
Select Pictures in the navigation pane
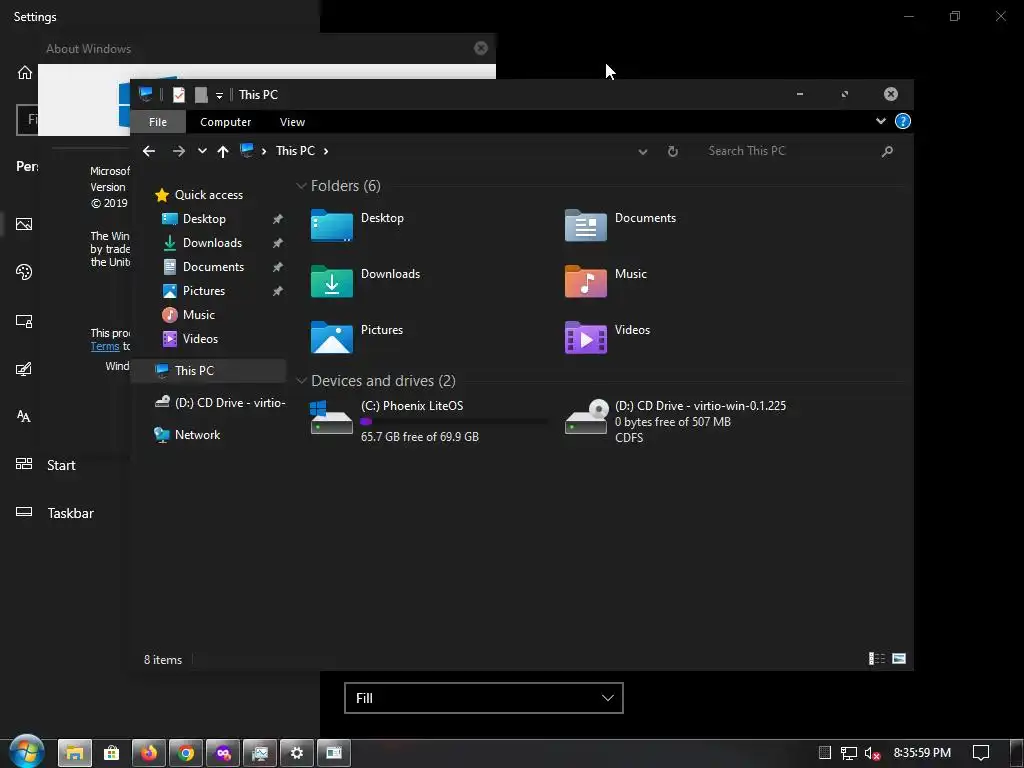tap(193, 291)
